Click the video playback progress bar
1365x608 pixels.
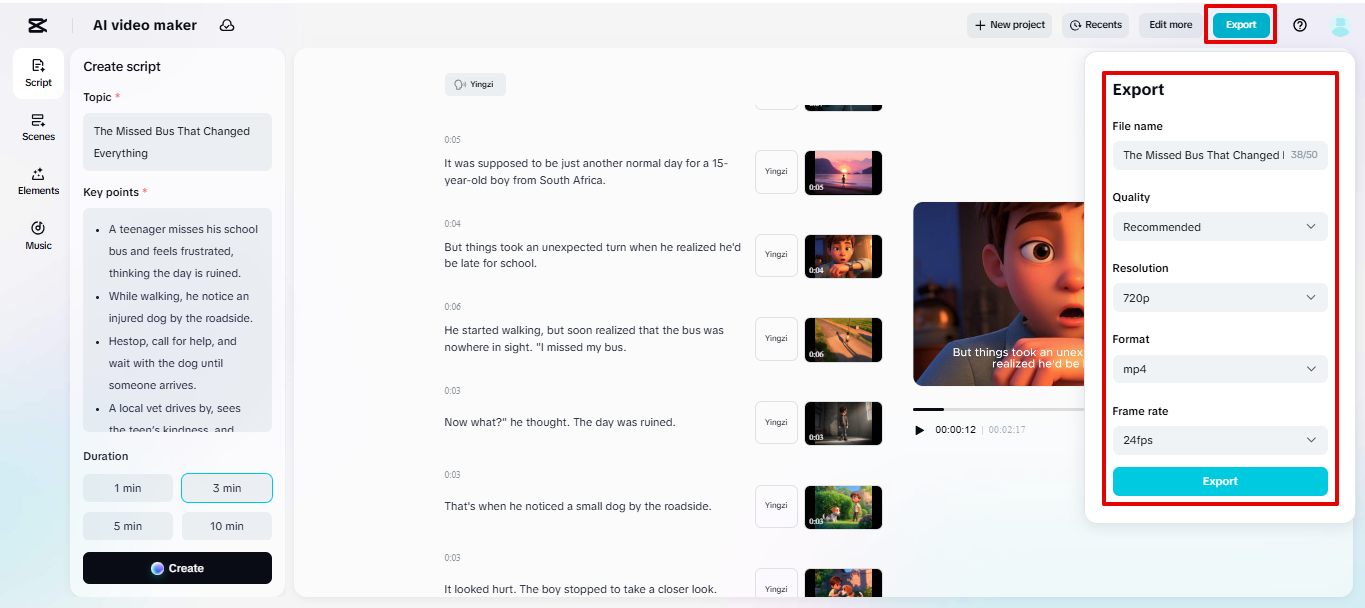990,408
